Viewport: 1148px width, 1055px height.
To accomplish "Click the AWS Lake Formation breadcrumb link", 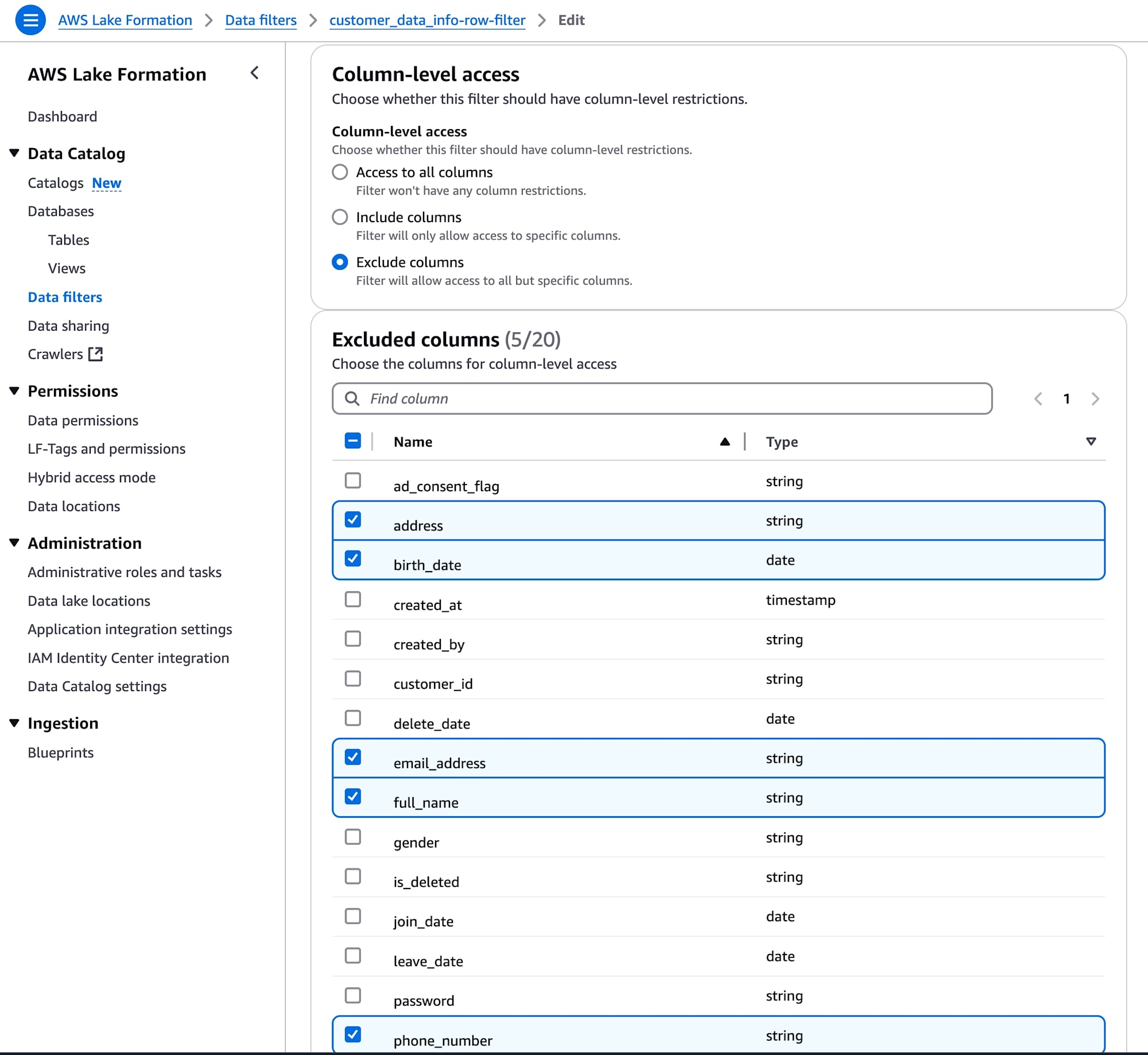I will click(x=125, y=20).
